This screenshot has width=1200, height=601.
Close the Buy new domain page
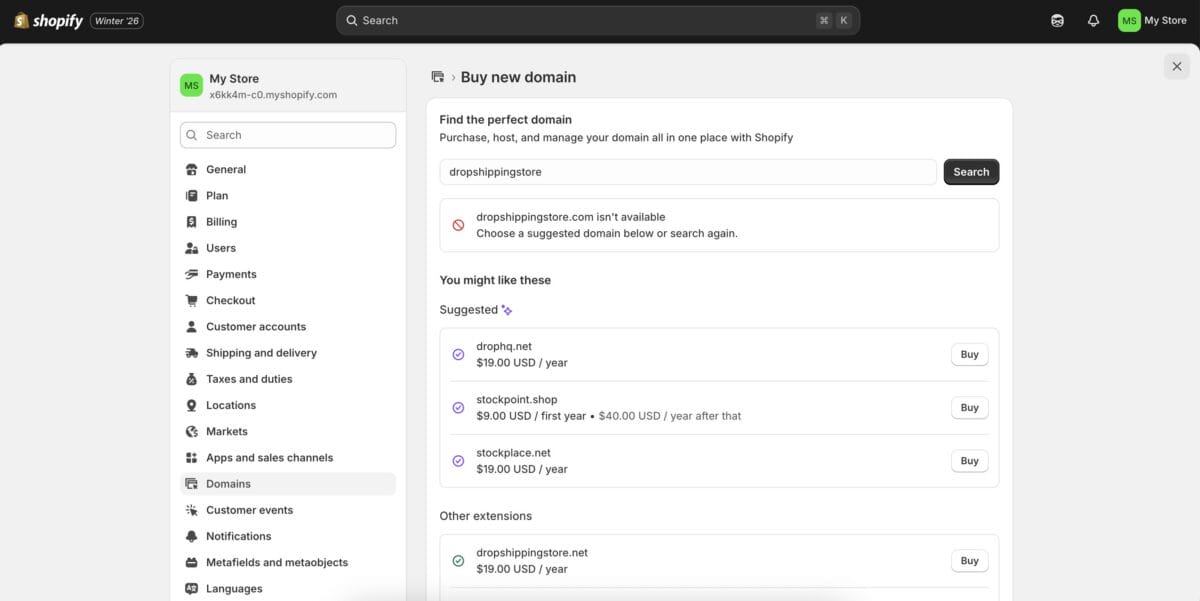[x=1176, y=66]
